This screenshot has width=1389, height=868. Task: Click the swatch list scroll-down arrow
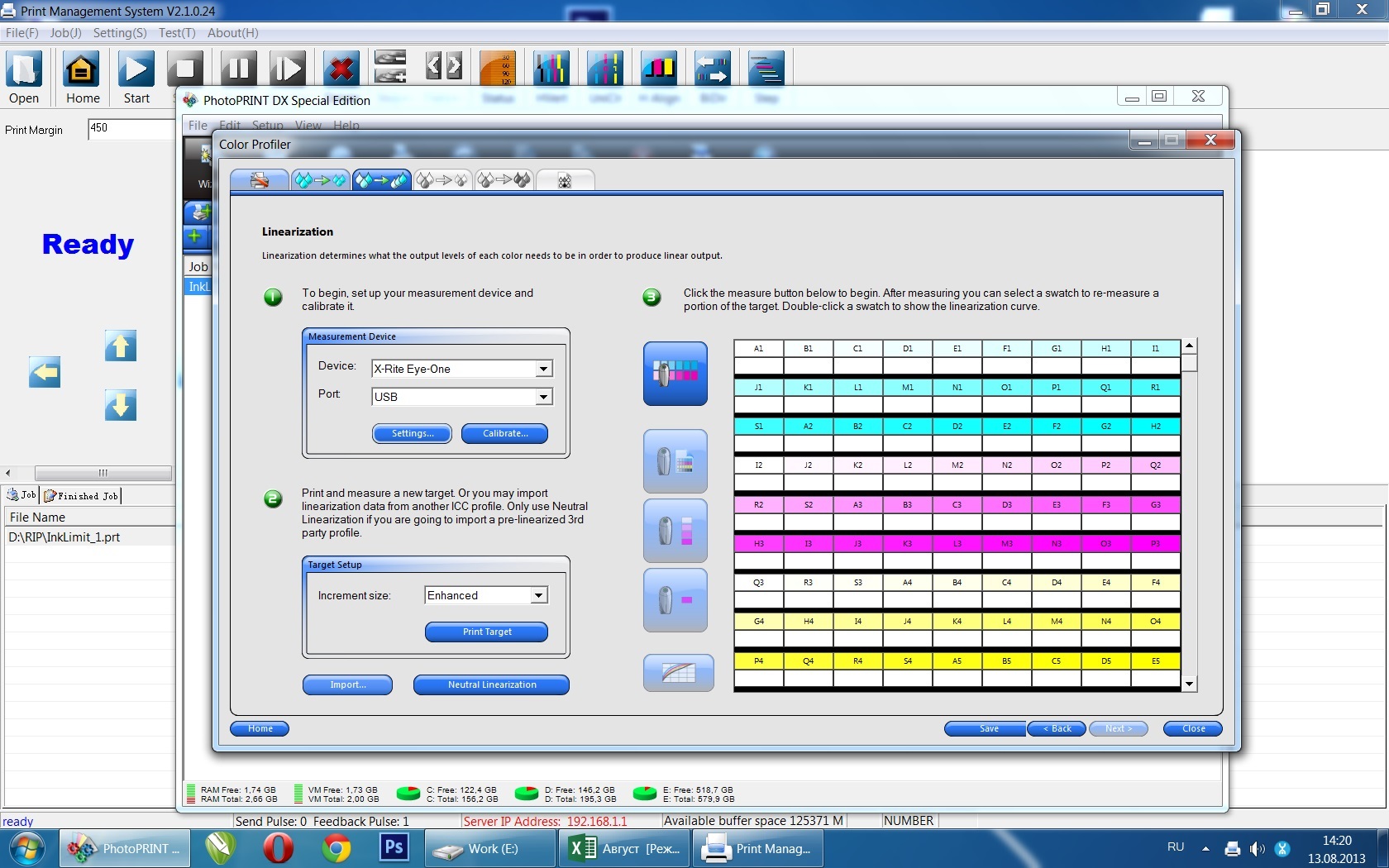[x=1189, y=684]
